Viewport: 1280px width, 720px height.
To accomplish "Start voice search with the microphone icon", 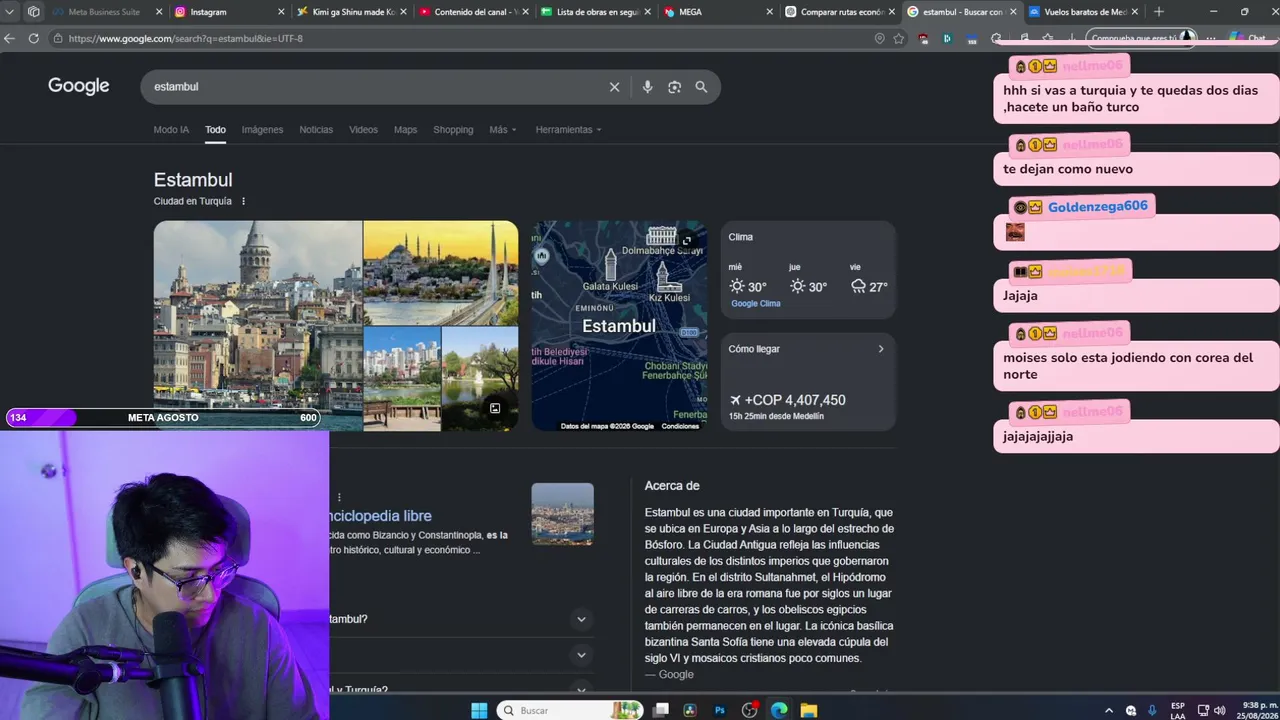I will pyautogui.click(x=648, y=87).
